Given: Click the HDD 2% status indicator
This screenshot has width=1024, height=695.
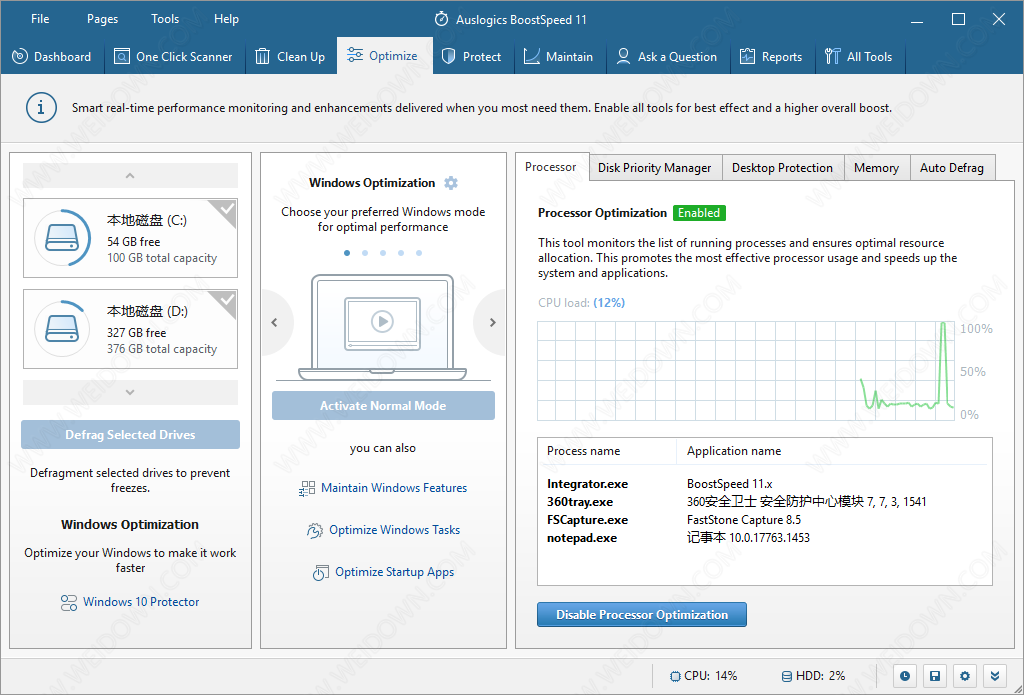Looking at the screenshot, I should click(813, 676).
